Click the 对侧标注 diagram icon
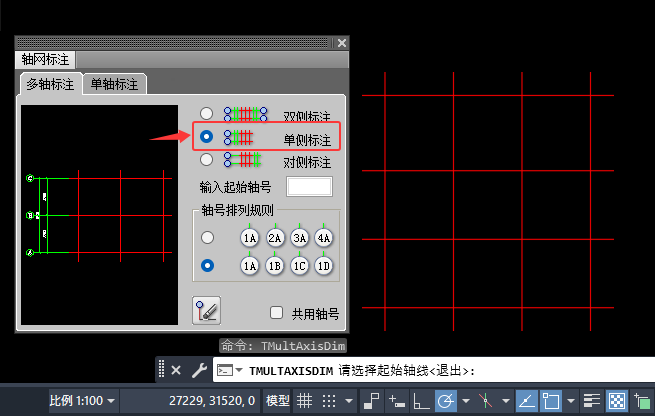The image size is (655, 416). [x=242, y=160]
